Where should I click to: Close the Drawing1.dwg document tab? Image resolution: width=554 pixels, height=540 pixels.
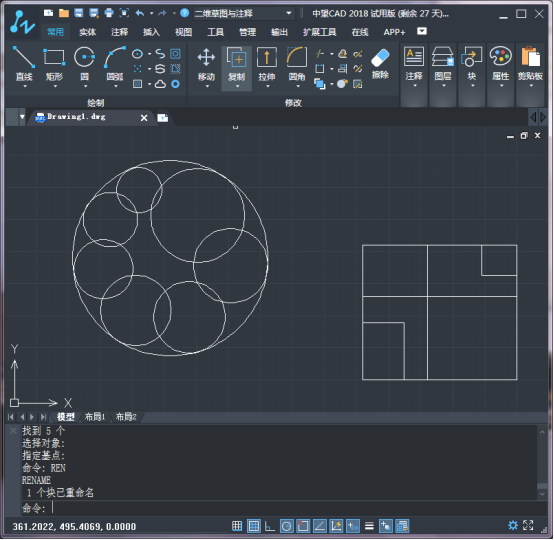pyautogui.click(x=144, y=118)
